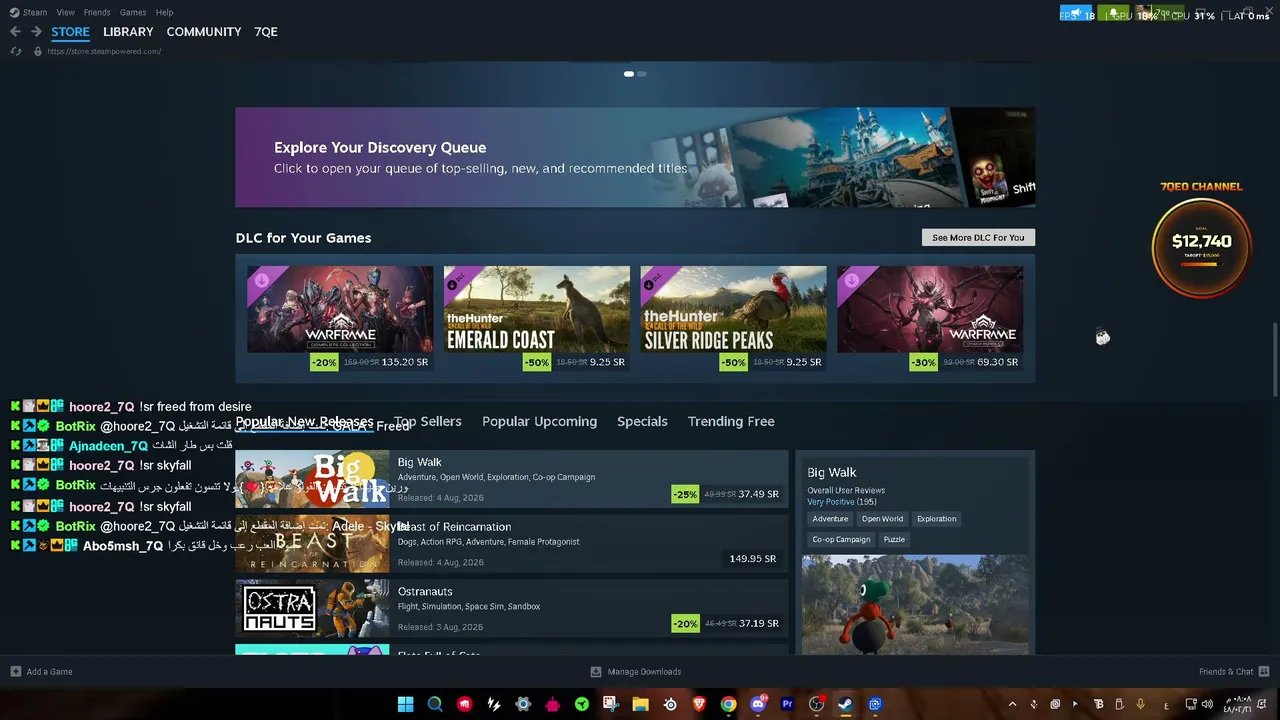Go to the LIBRARY section
This screenshot has width=1280, height=720.
pyautogui.click(x=128, y=32)
